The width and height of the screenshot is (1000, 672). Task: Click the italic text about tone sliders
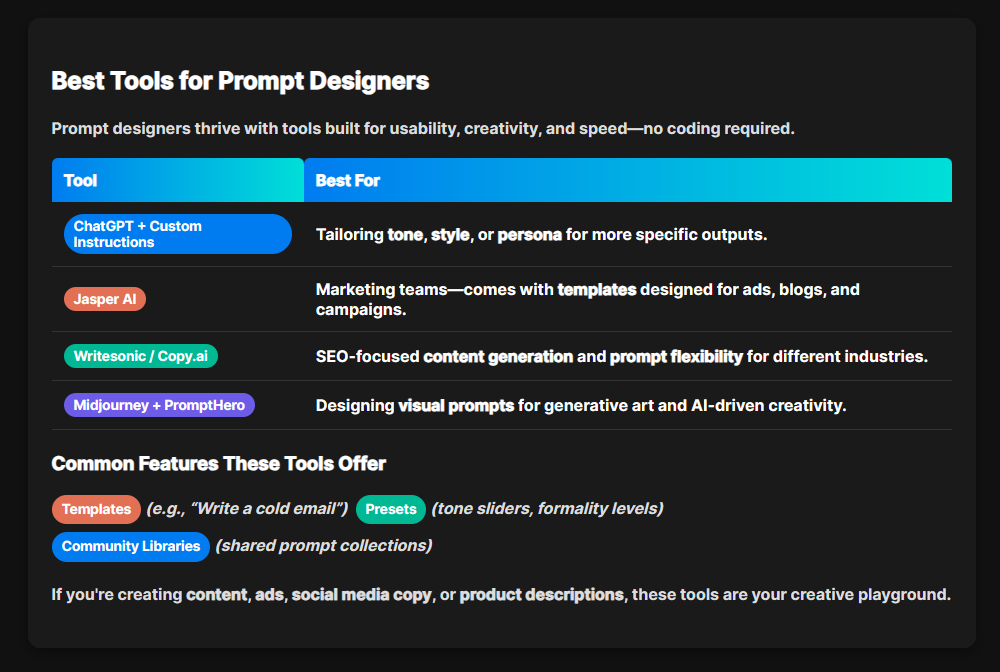(x=547, y=509)
